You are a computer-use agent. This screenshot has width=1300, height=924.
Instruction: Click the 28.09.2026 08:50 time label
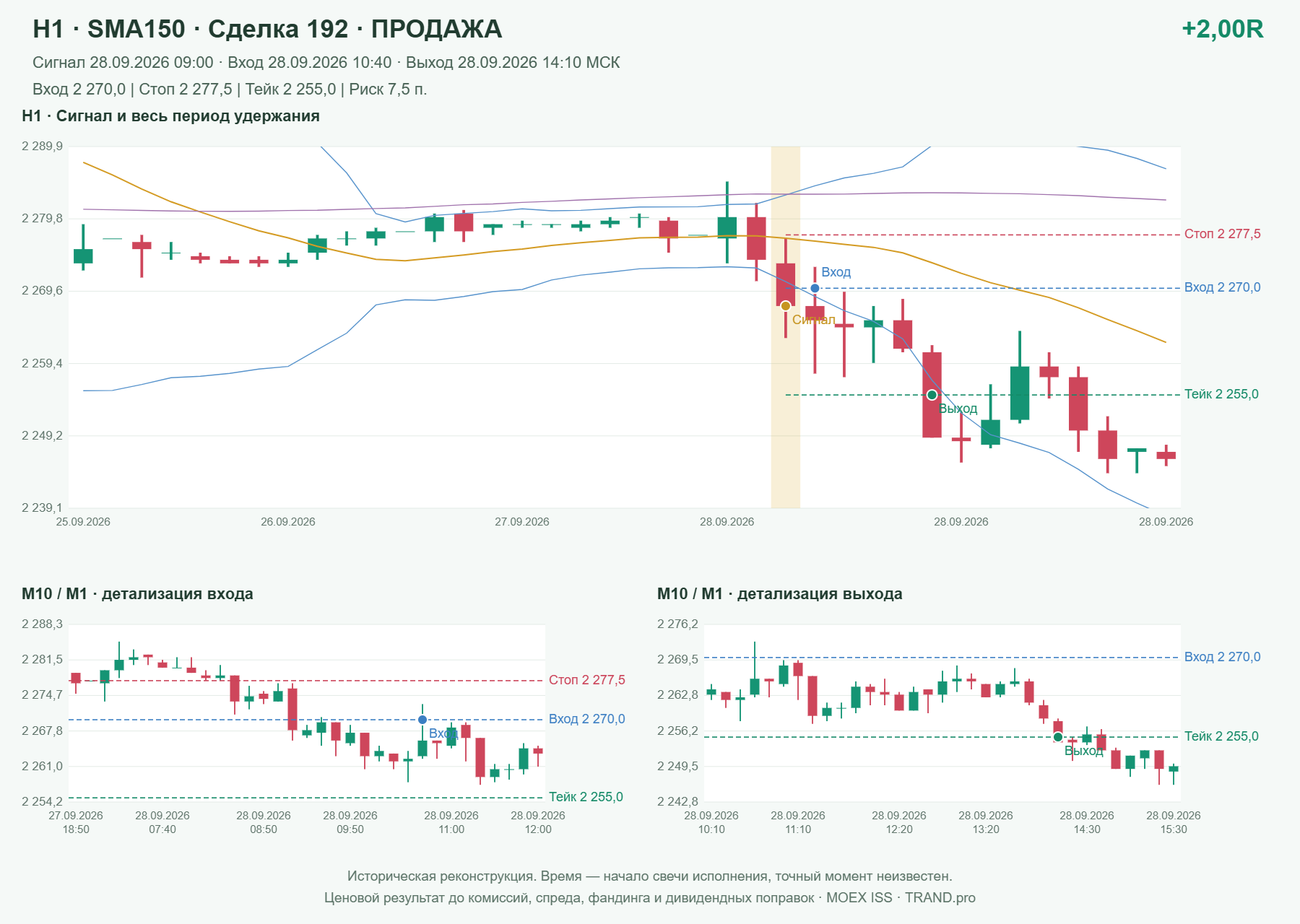[x=264, y=822]
